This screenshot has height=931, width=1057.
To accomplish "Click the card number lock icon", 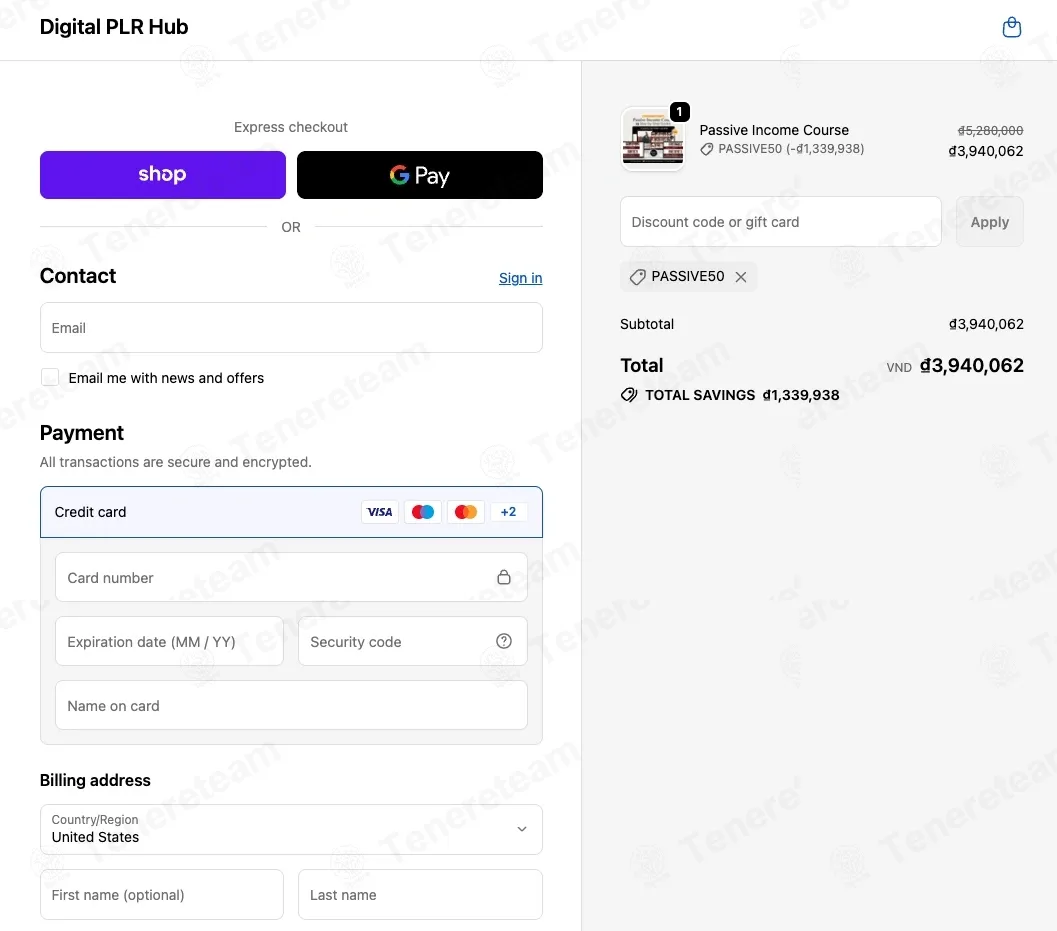I will pos(504,577).
